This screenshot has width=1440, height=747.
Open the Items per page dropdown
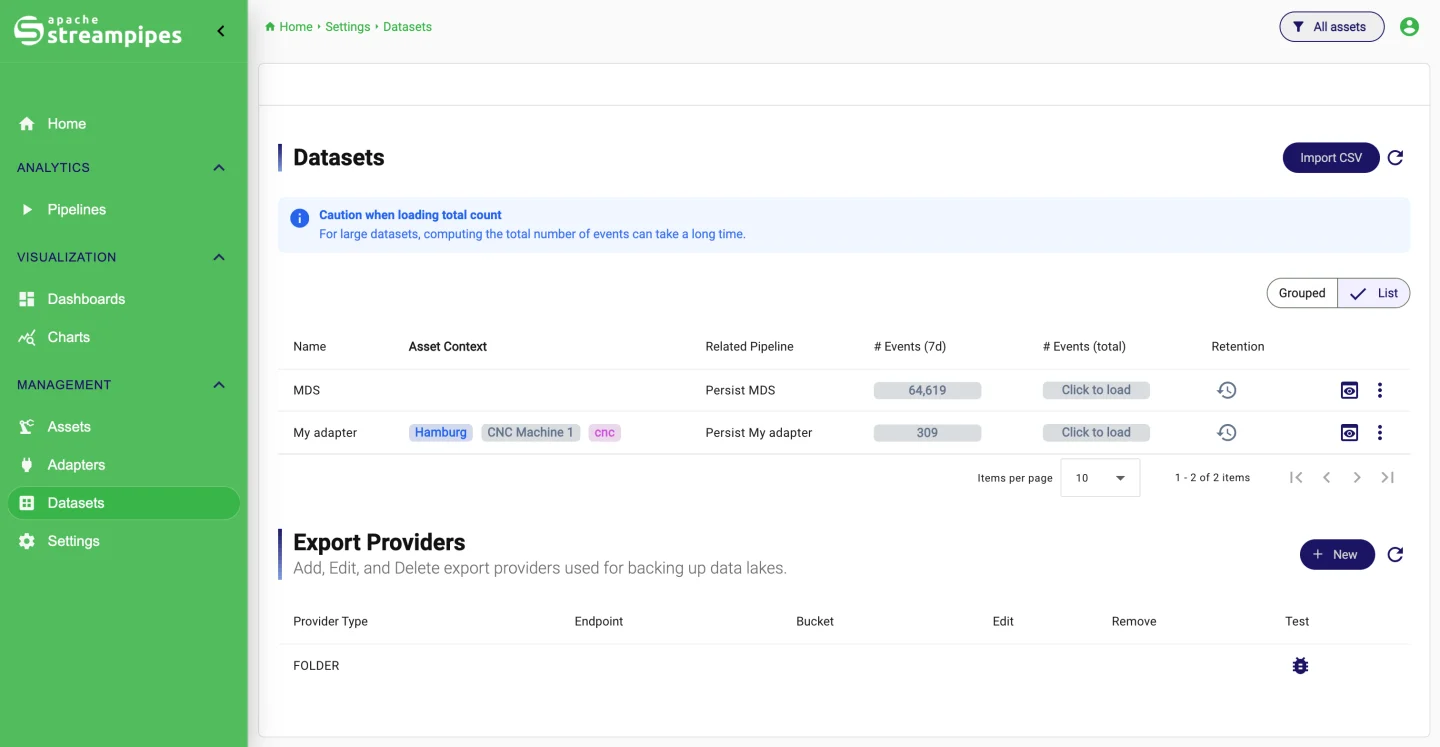point(1100,478)
